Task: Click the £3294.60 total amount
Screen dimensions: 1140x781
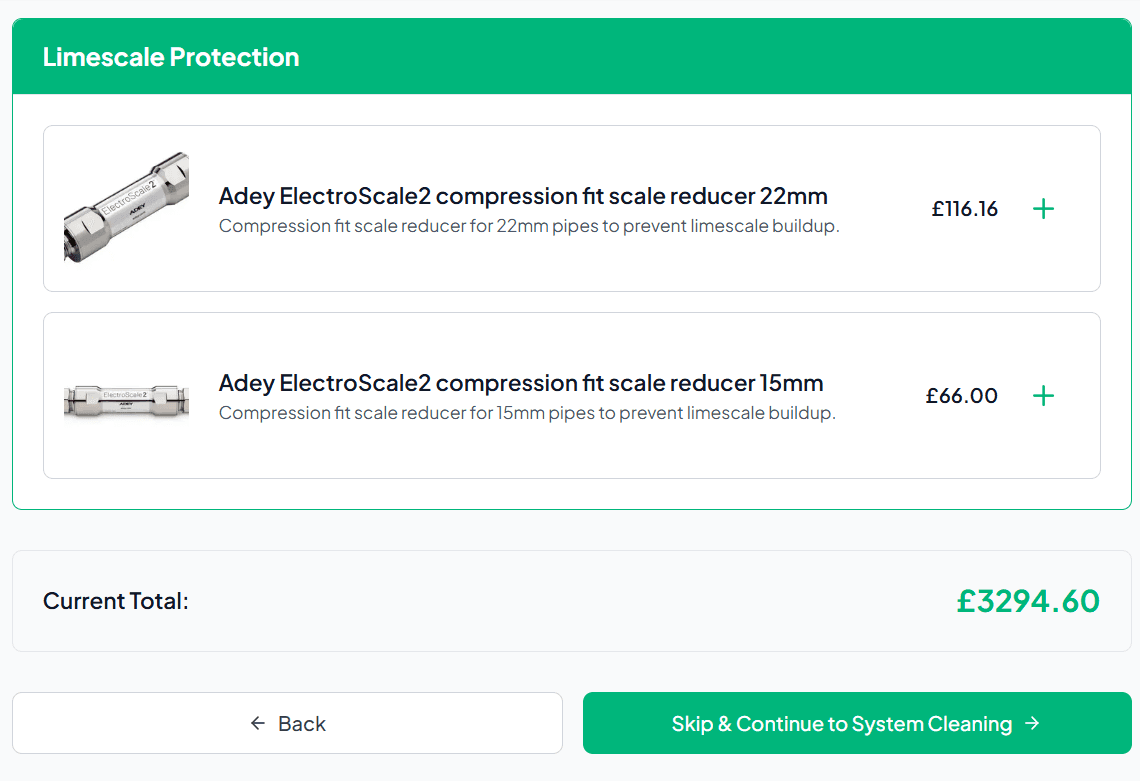Action: (1027, 601)
